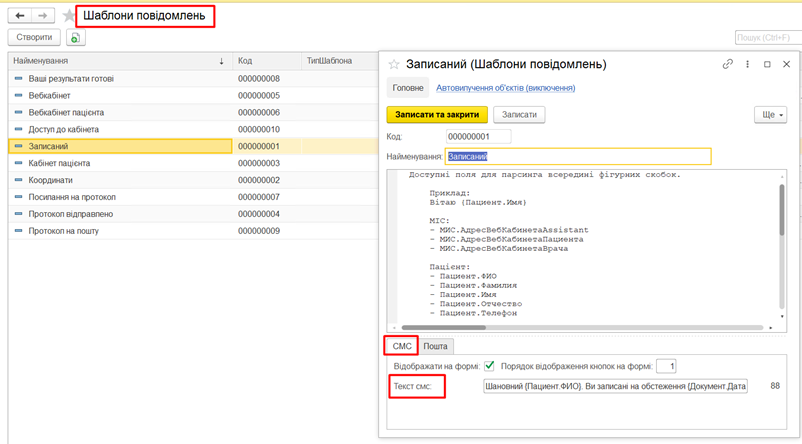The height and width of the screenshot is (444, 802).
Task: Open the Головне section of the form
Action: pos(407,88)
